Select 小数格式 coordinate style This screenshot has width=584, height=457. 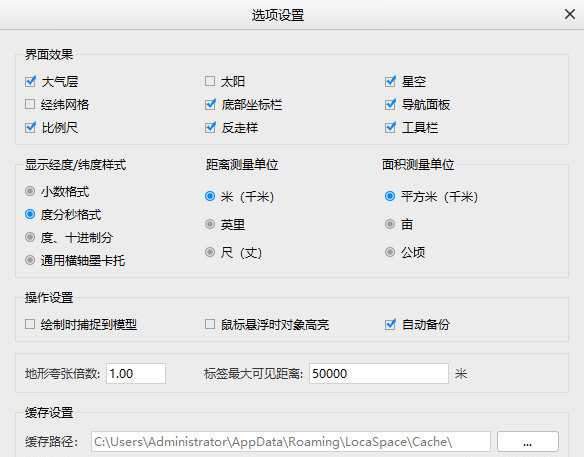30,191
